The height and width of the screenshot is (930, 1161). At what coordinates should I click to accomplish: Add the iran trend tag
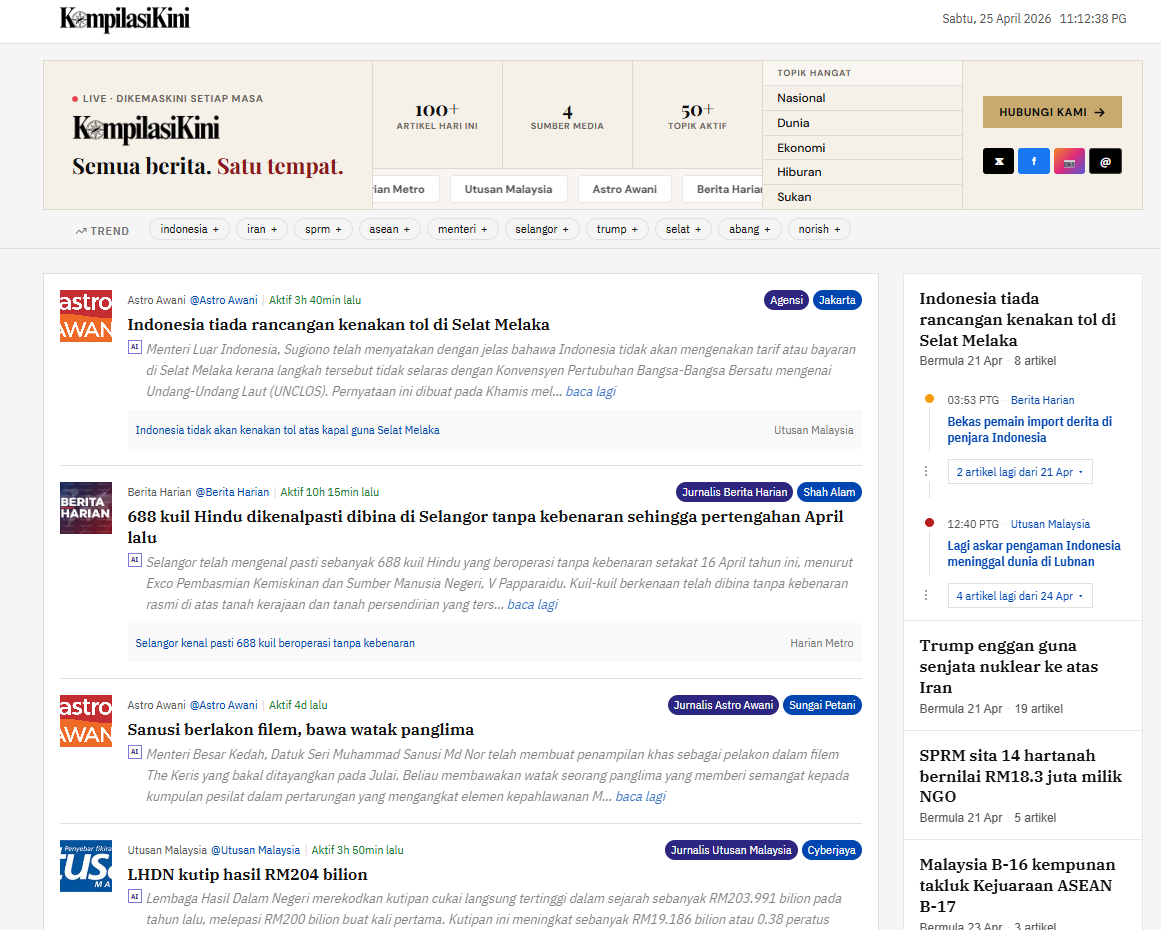(262, 230)
